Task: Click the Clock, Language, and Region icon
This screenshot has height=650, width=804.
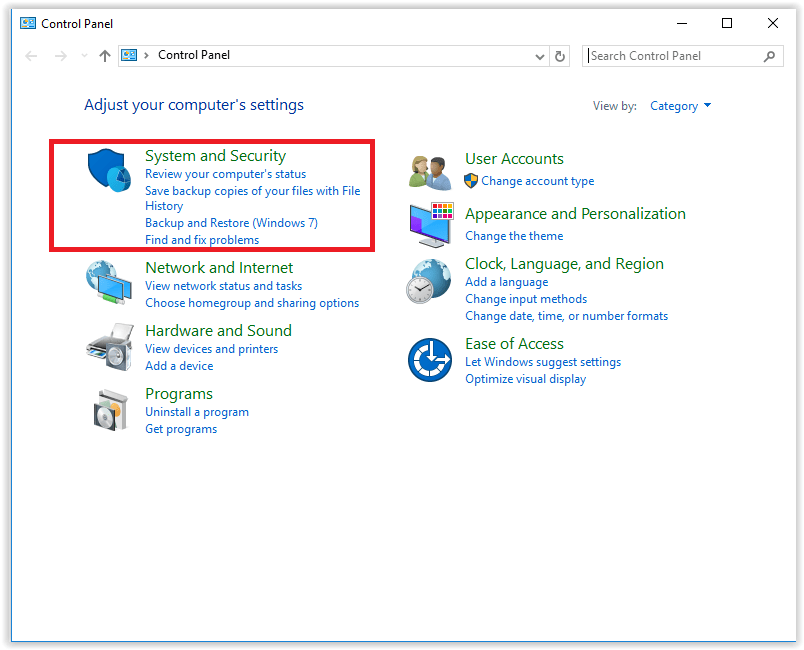Action: tap(431, 281)
